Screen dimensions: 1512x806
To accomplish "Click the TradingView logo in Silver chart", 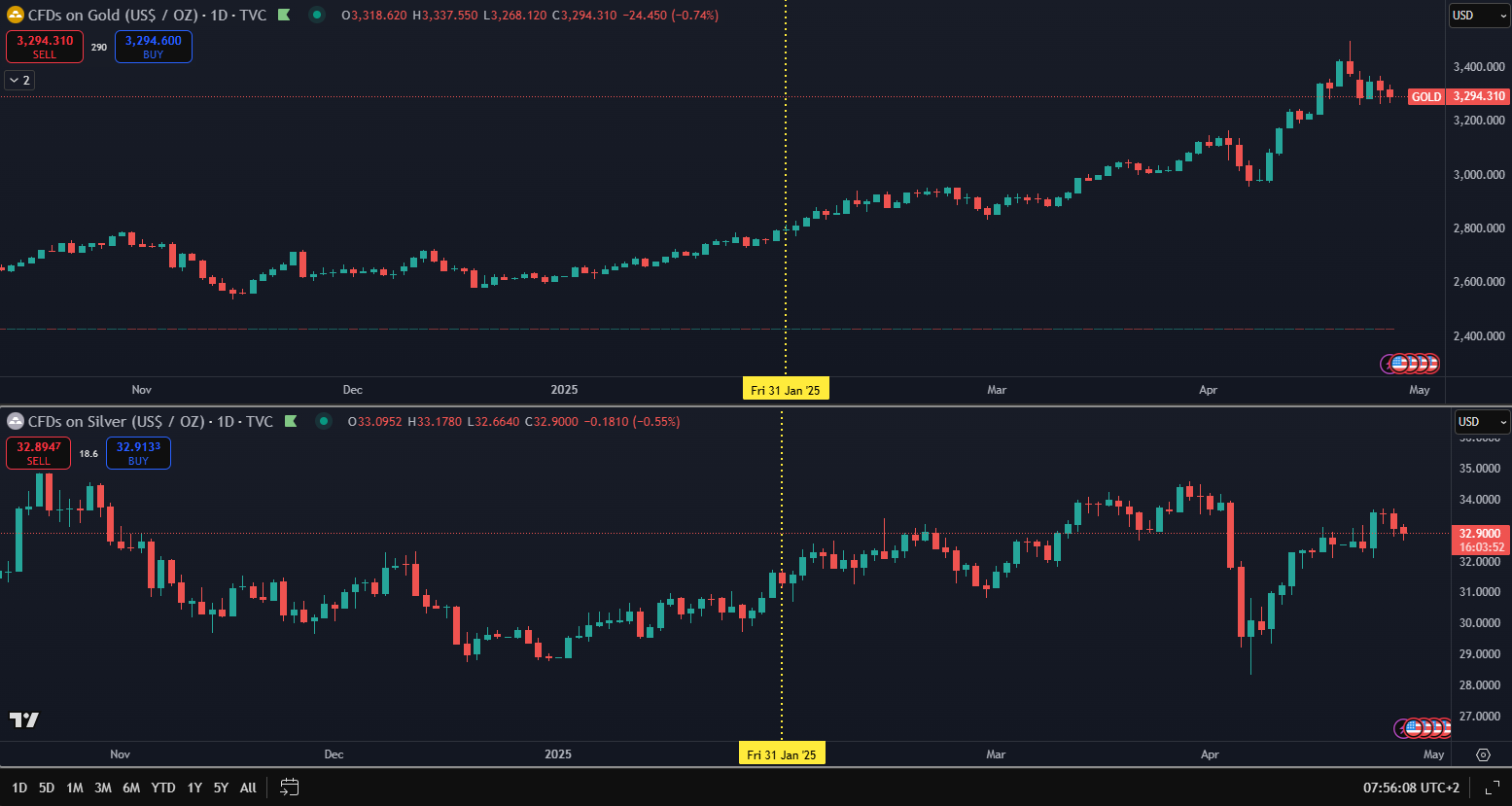I will pyautogui.click(x=24, y=719).
